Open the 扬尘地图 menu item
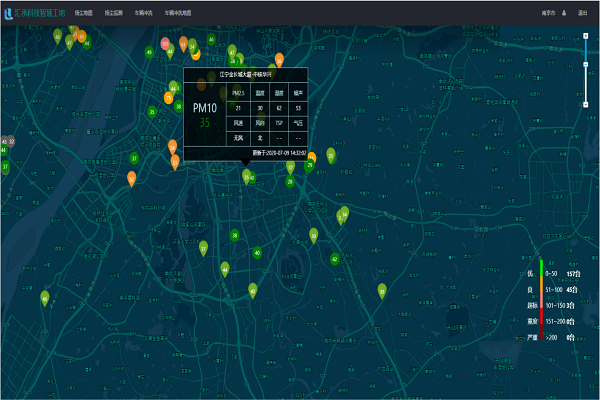This screenshot has height=400, width=600. click(x=83, y=13)
